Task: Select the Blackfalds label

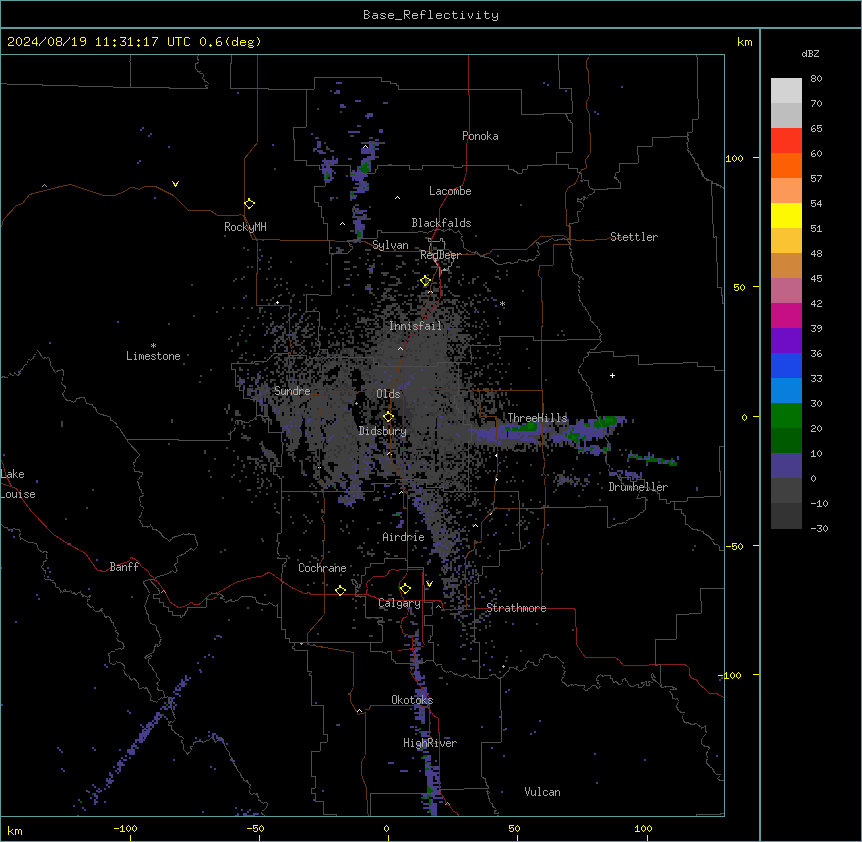Action: [x=441, y=223]
